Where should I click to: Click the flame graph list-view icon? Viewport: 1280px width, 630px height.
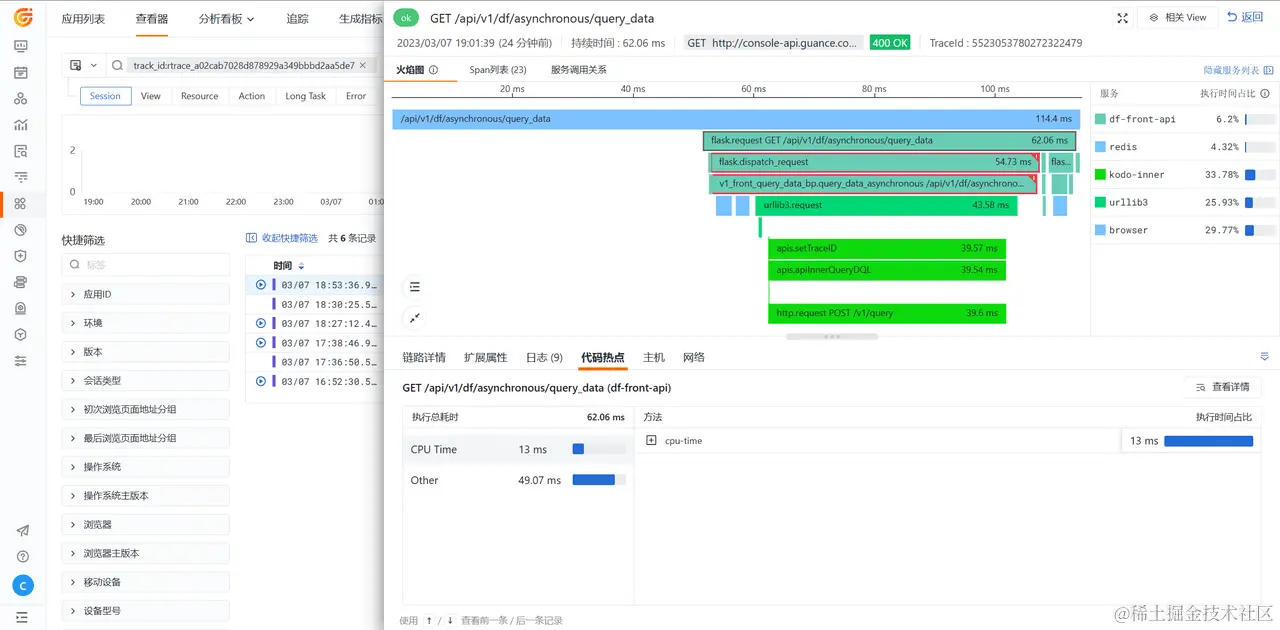click(x=414, y=287)
